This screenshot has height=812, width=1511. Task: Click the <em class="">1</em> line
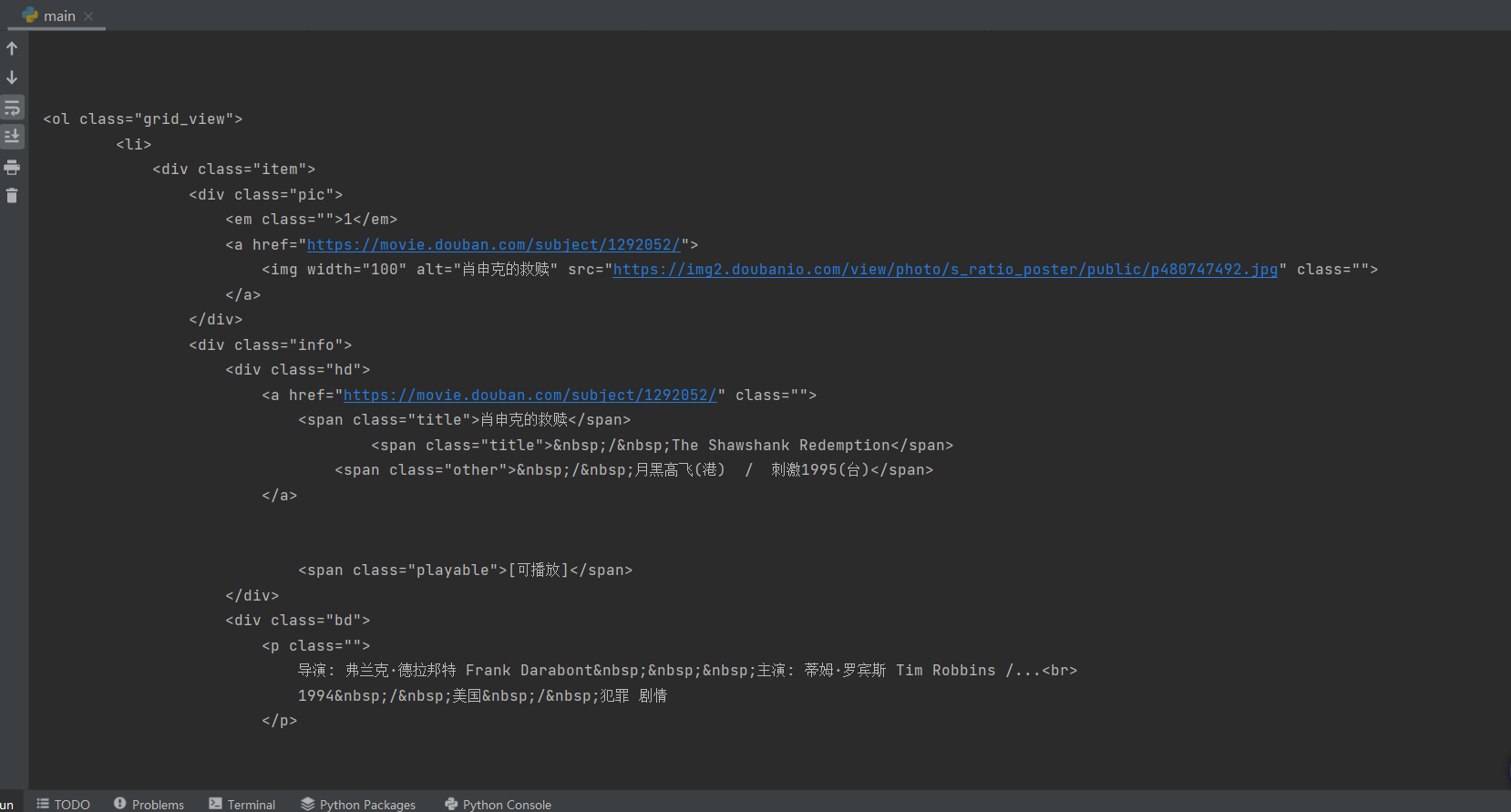(312, 220)
